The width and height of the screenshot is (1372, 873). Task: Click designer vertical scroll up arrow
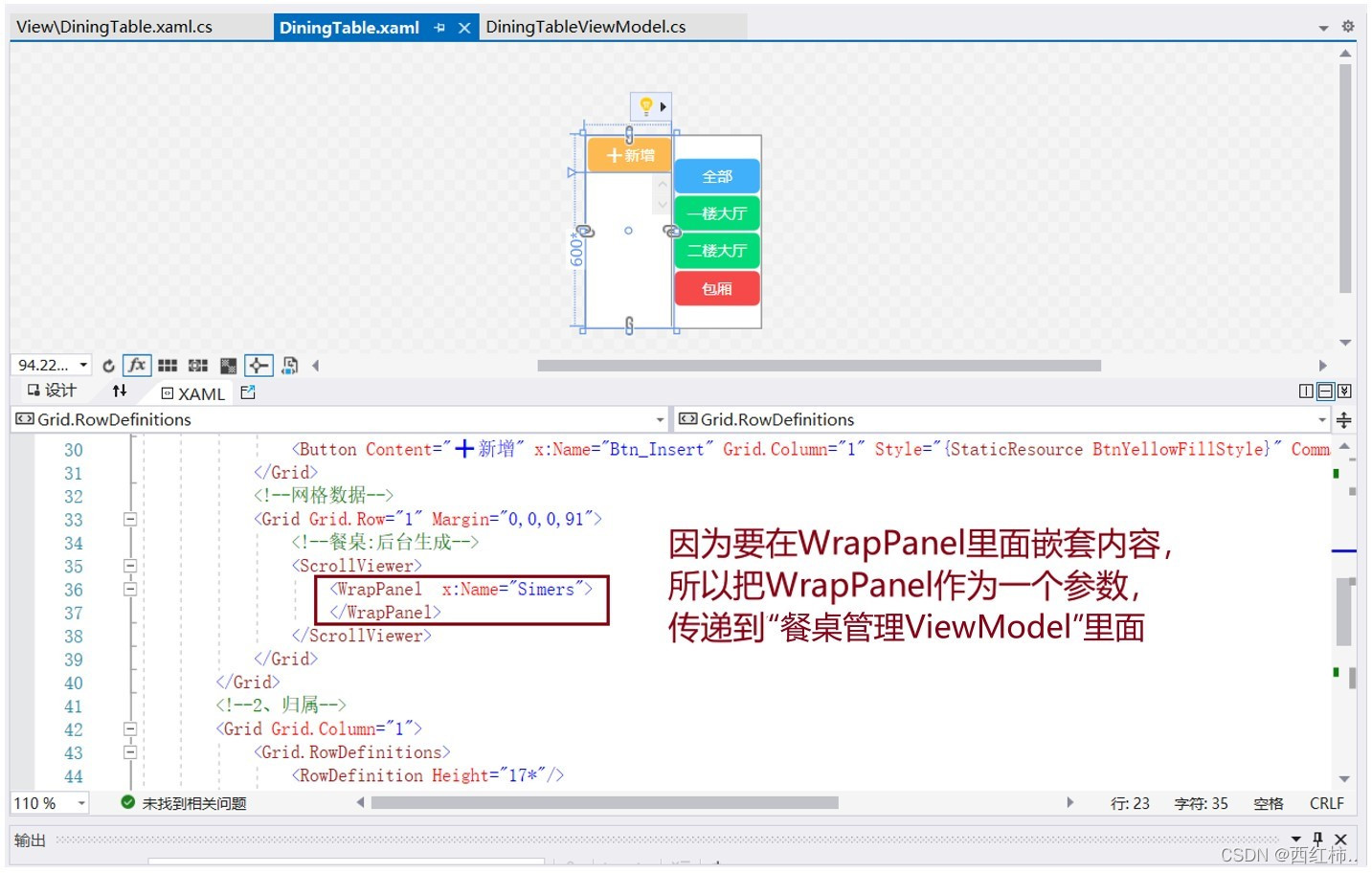(x=1345, y=54)
